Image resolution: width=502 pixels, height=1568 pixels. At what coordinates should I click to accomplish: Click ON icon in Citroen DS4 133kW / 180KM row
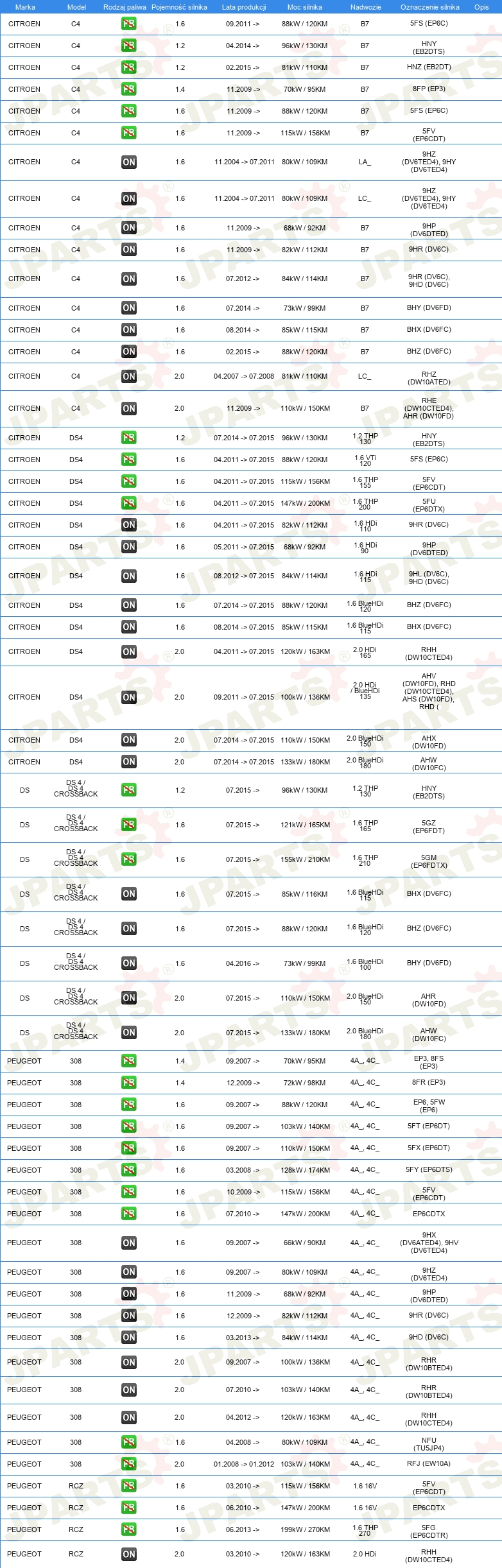[x=128, y=762]
